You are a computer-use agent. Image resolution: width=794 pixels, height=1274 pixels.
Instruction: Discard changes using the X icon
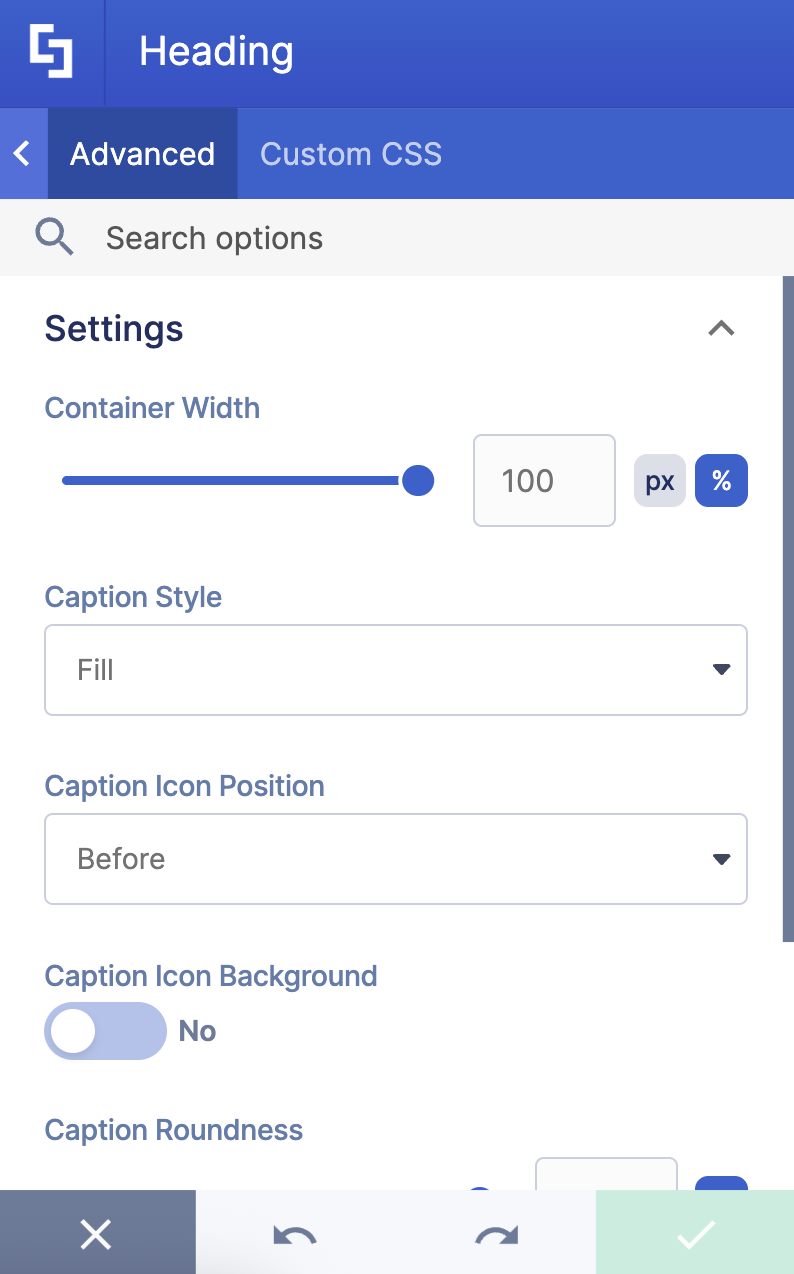click(96, 1233)
